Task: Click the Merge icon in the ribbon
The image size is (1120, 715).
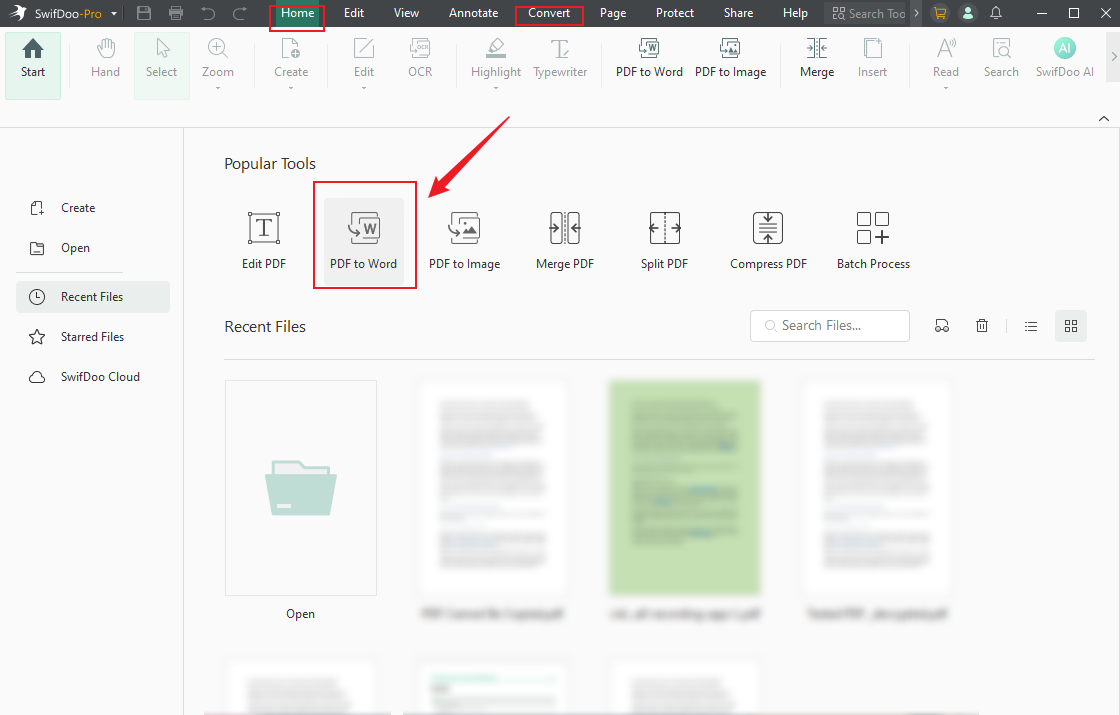Action: pyautogui.click(x=817, y=58)
